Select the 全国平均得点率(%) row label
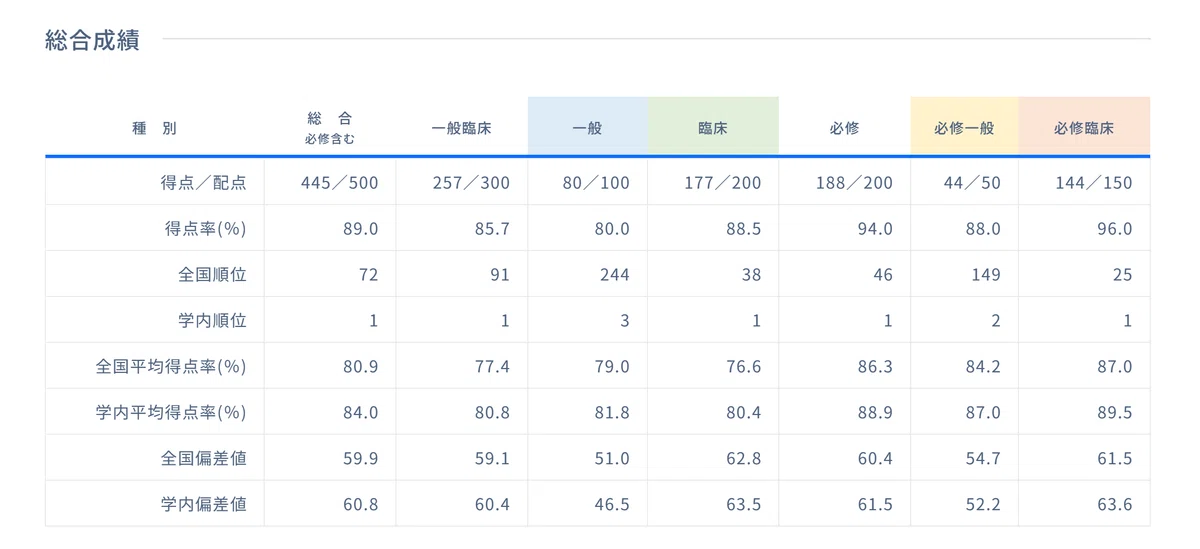This screenshot has width=1200, height=549. click(x=171, y=367)
